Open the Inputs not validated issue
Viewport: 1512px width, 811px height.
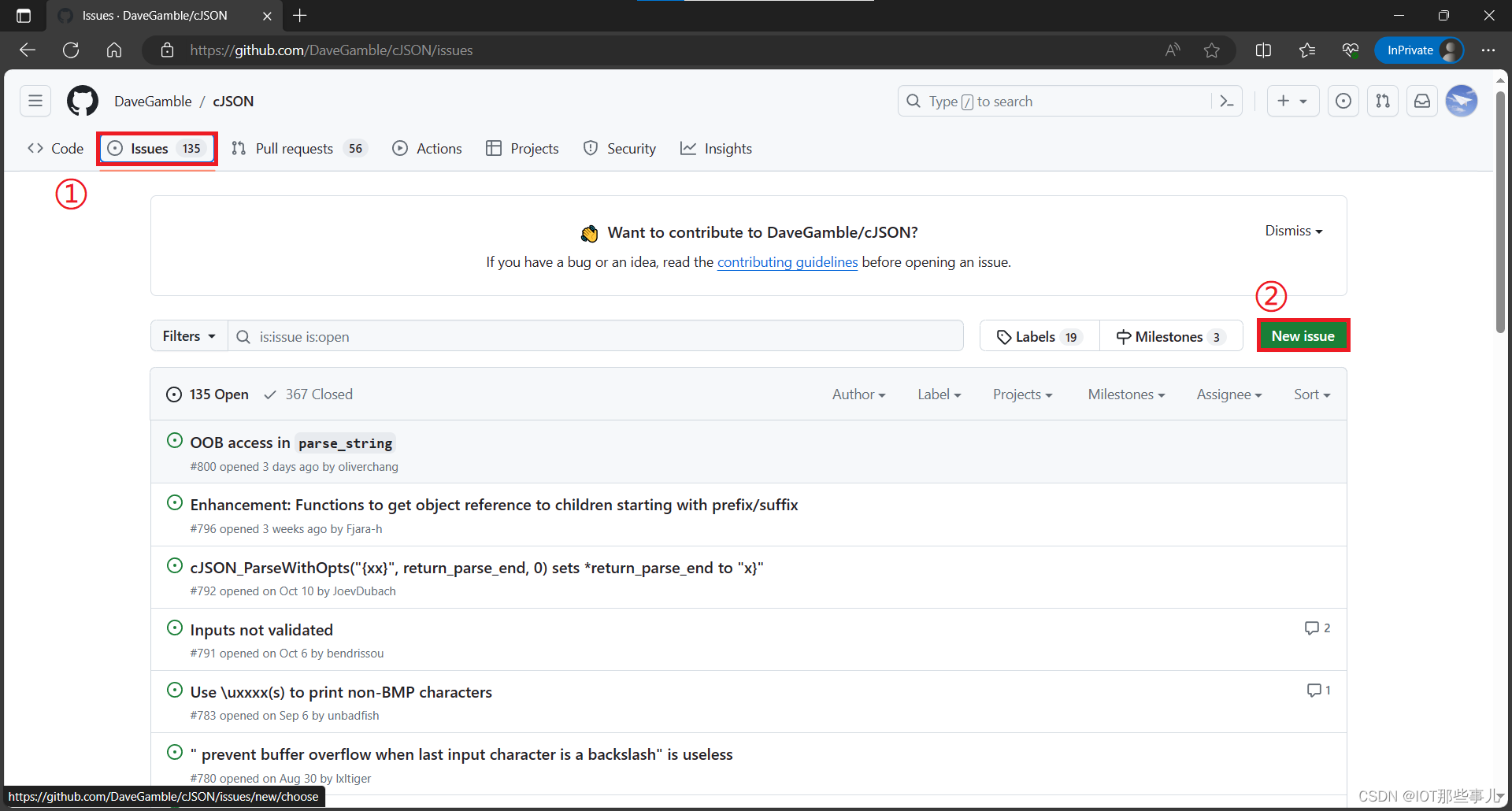(x=261, y=630)
